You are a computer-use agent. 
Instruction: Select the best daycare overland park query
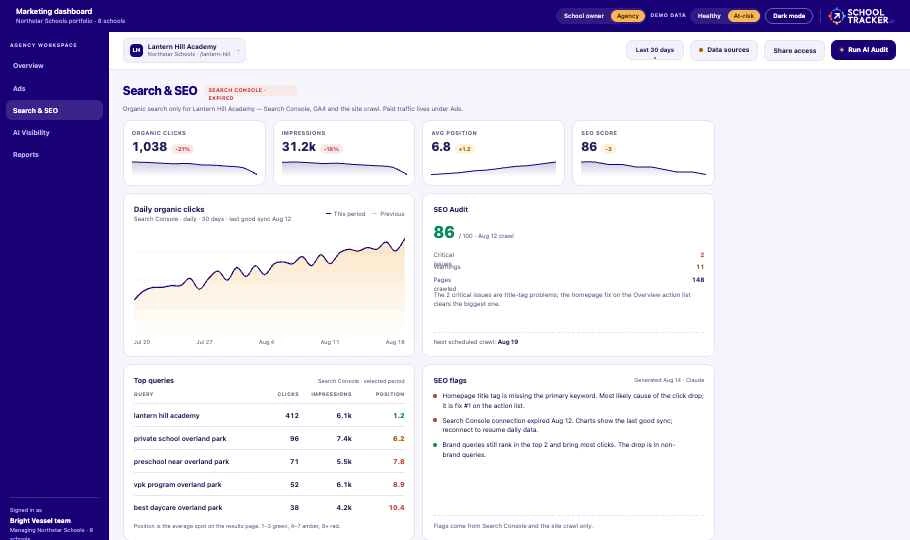[269, 507]
